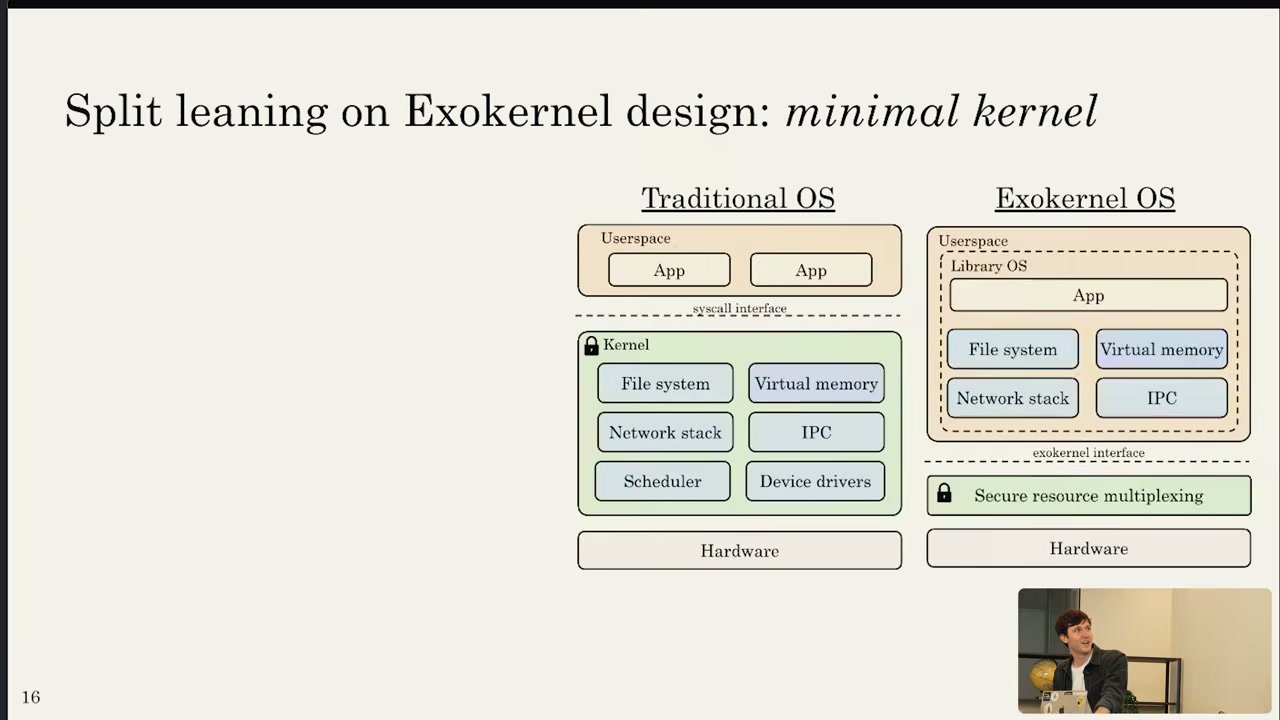The width and height of the screenshot is (1280, 720).
Task: Click the "exokernel interface" label
Action: 1089,453
